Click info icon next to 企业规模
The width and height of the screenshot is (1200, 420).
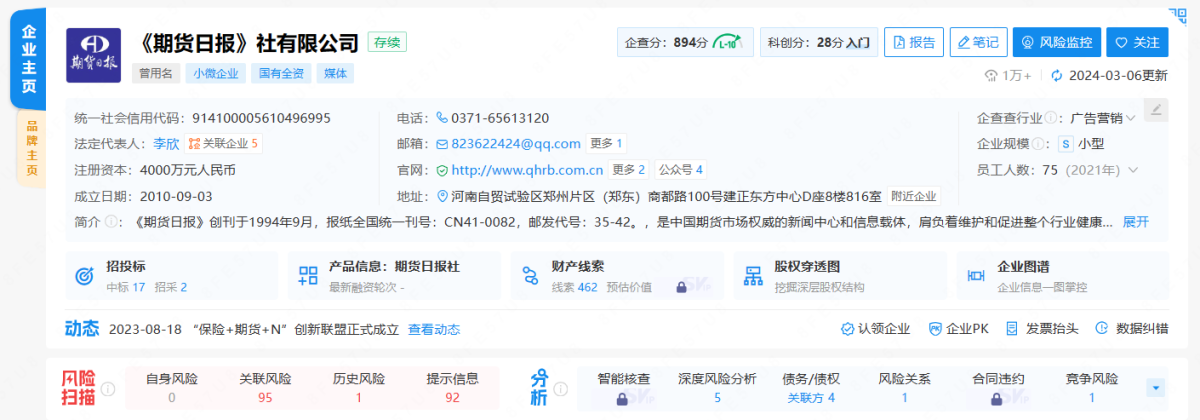tap(1040, 144)
